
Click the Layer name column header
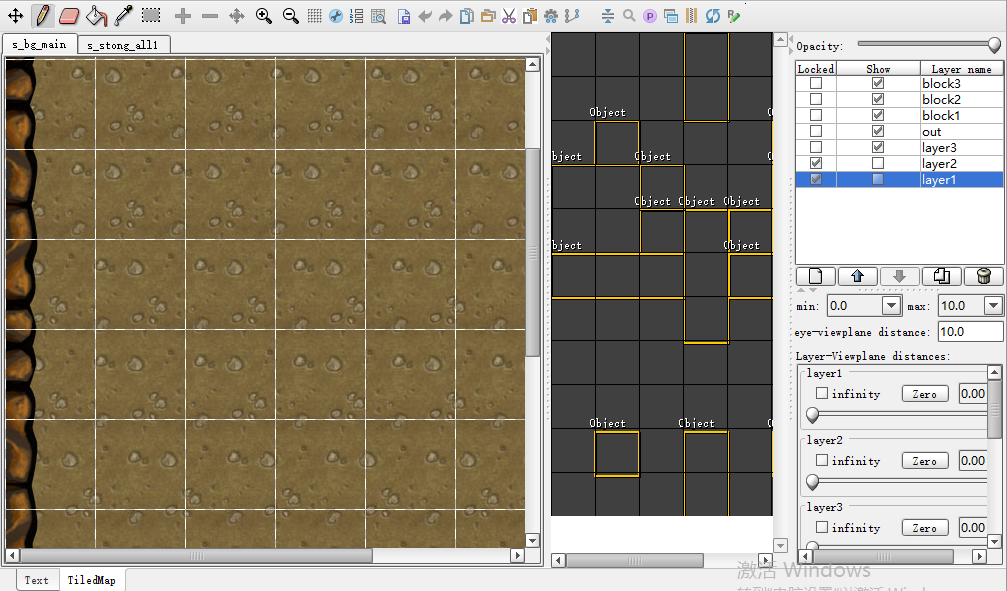[x=961, y=69]
